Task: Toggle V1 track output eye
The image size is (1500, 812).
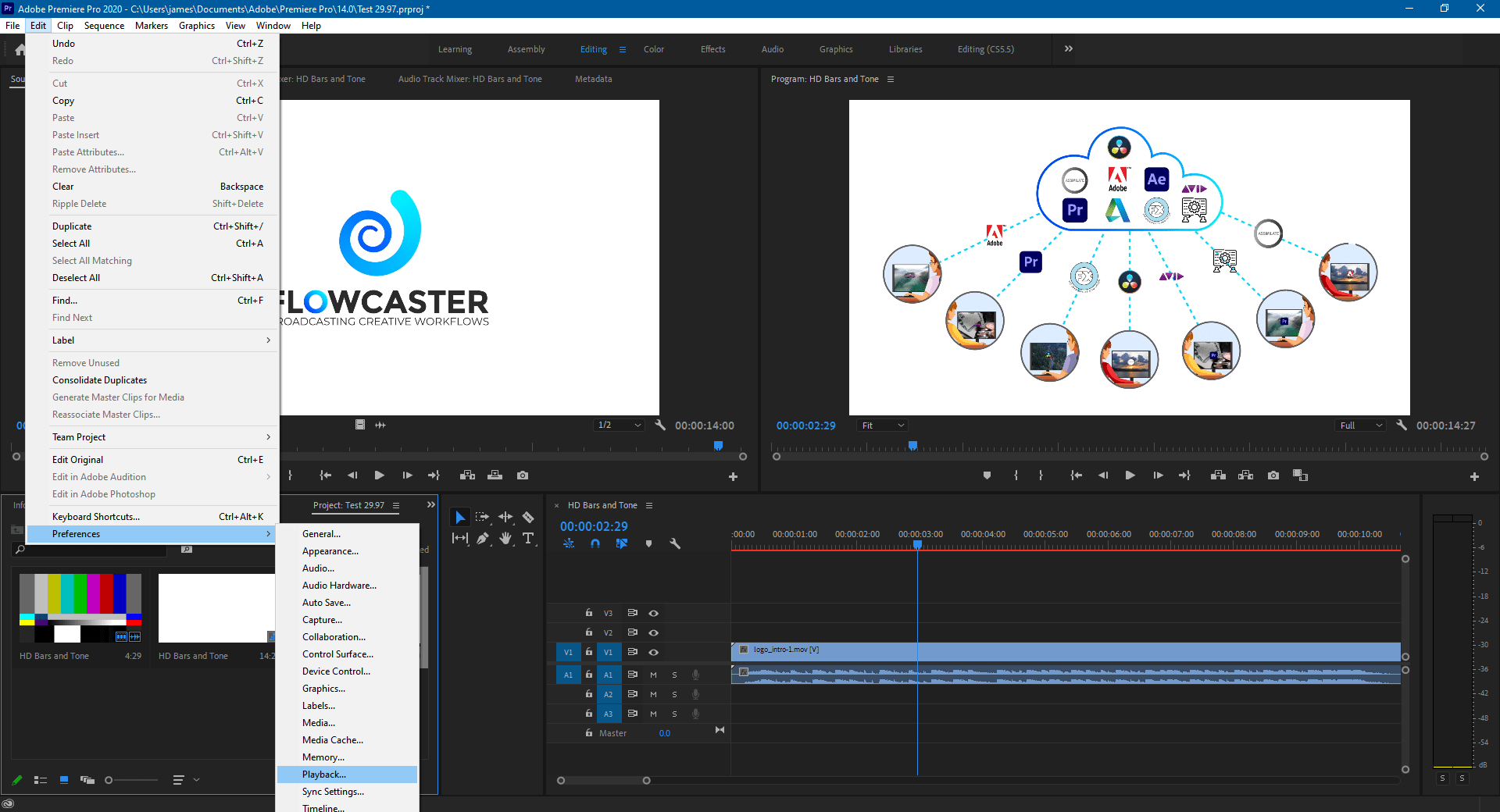Action: 654,652
